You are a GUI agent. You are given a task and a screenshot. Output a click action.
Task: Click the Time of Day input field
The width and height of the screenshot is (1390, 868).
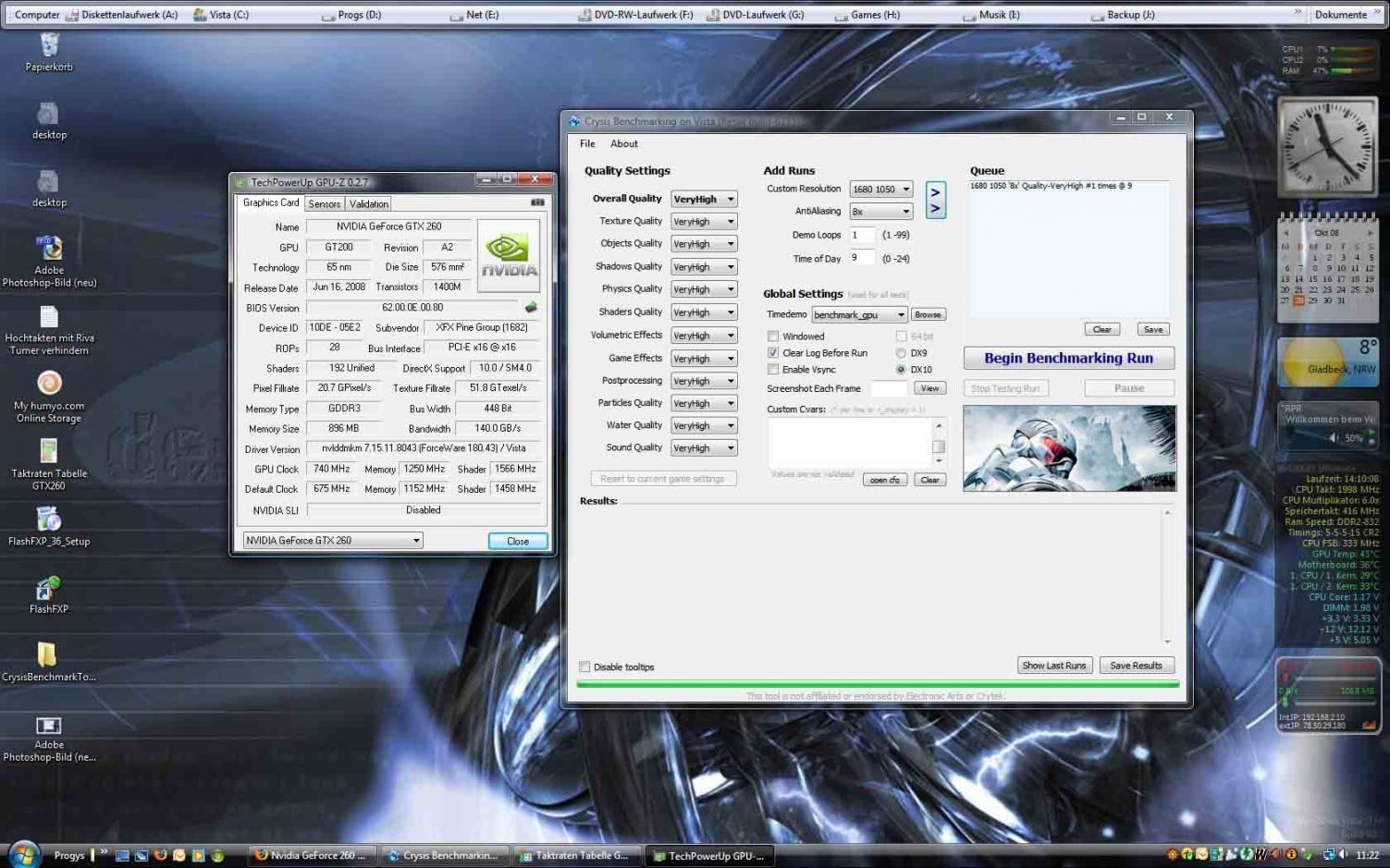(x=862, y=259)
